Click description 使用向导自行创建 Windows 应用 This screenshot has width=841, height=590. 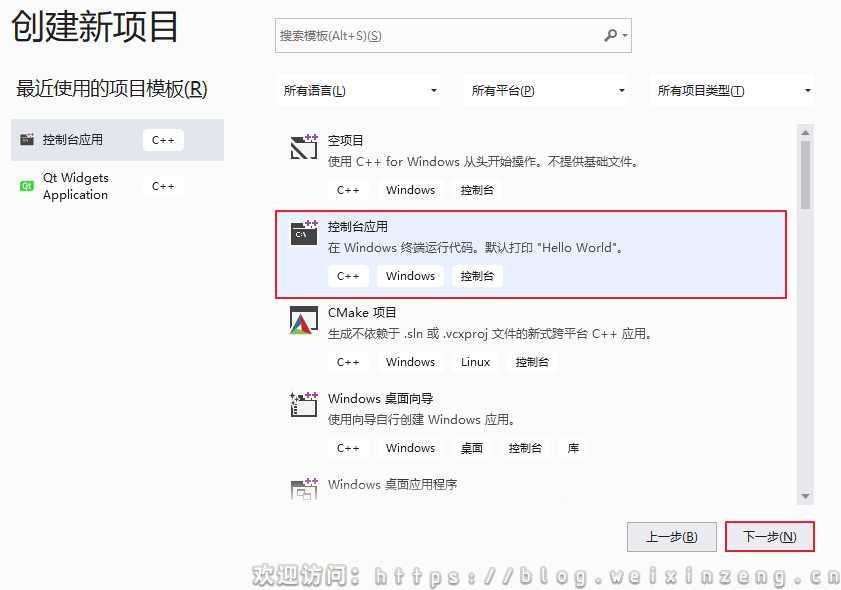pos(422,419)
